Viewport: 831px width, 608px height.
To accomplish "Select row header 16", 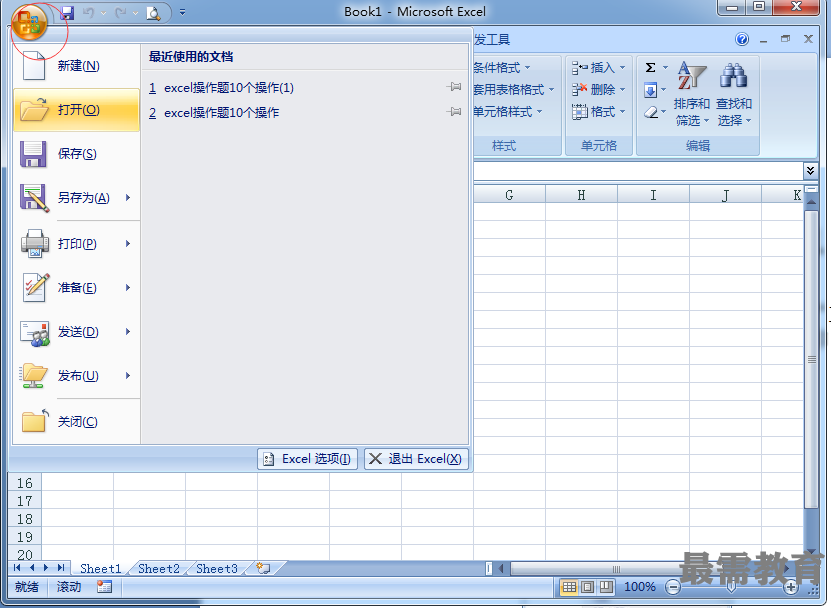I will [x=25, y=483].
